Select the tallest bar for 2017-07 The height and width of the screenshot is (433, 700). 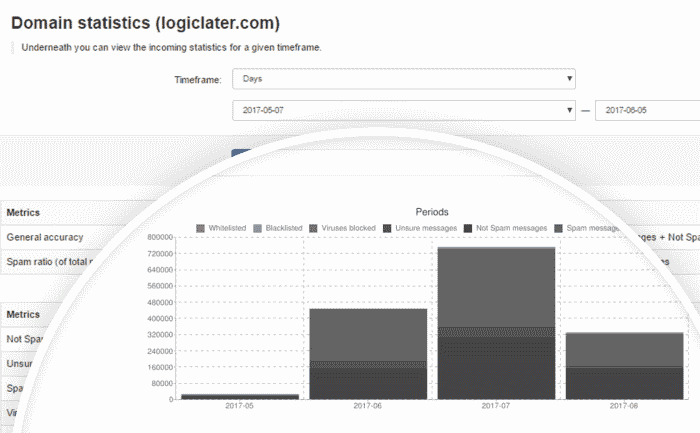pos(496,320)
